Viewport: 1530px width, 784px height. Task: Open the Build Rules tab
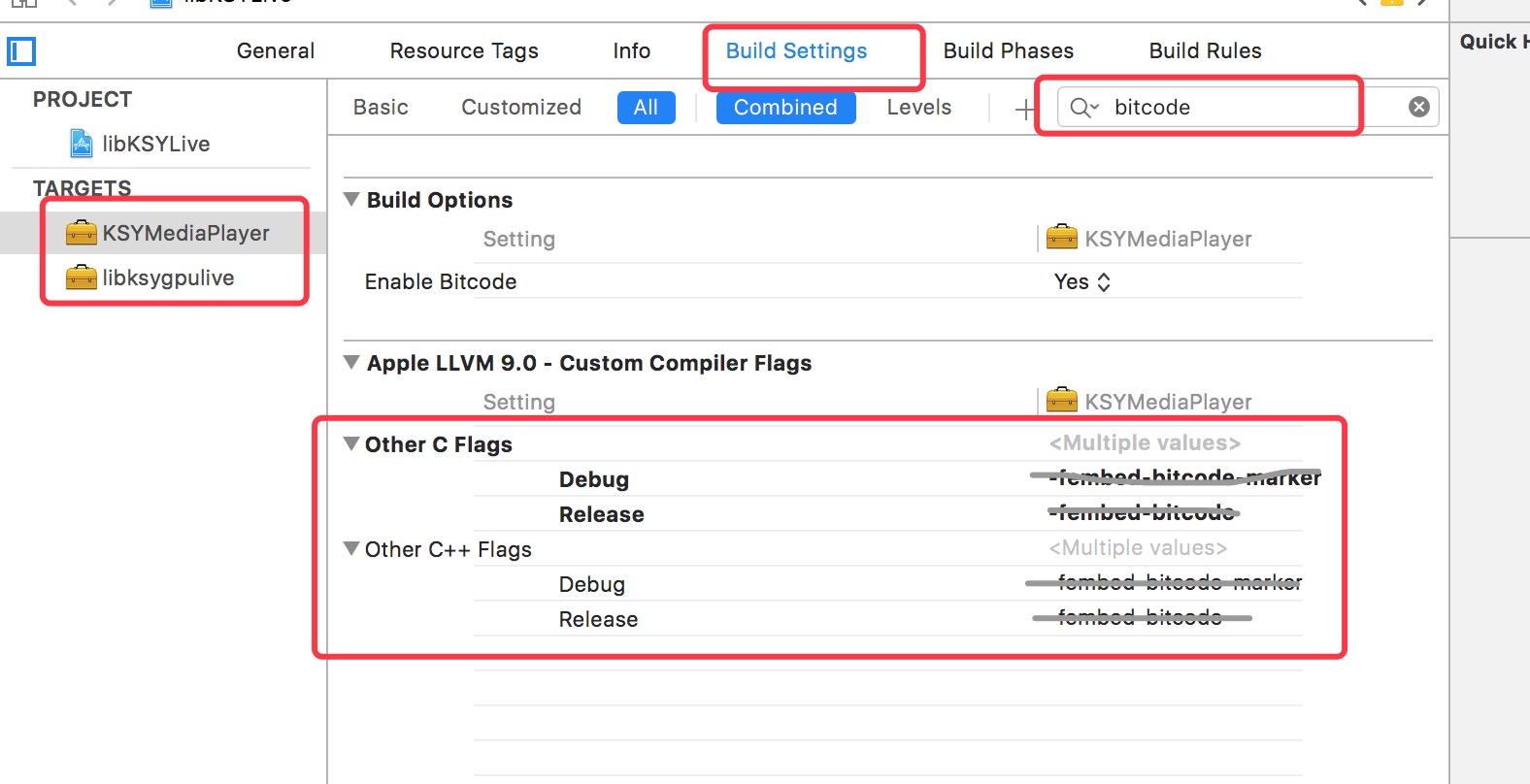tap(1206, 50)
